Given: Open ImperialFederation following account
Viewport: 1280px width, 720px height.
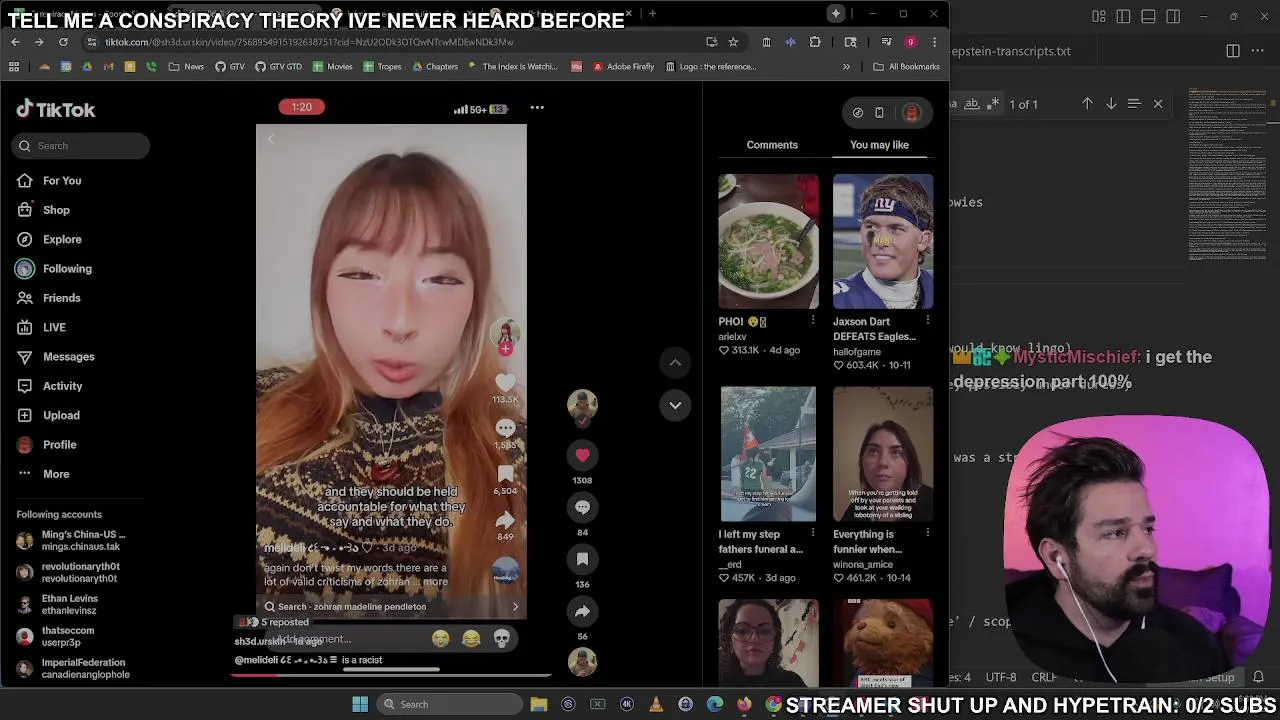Looking at the screenshot, I should tap(75, 669).
